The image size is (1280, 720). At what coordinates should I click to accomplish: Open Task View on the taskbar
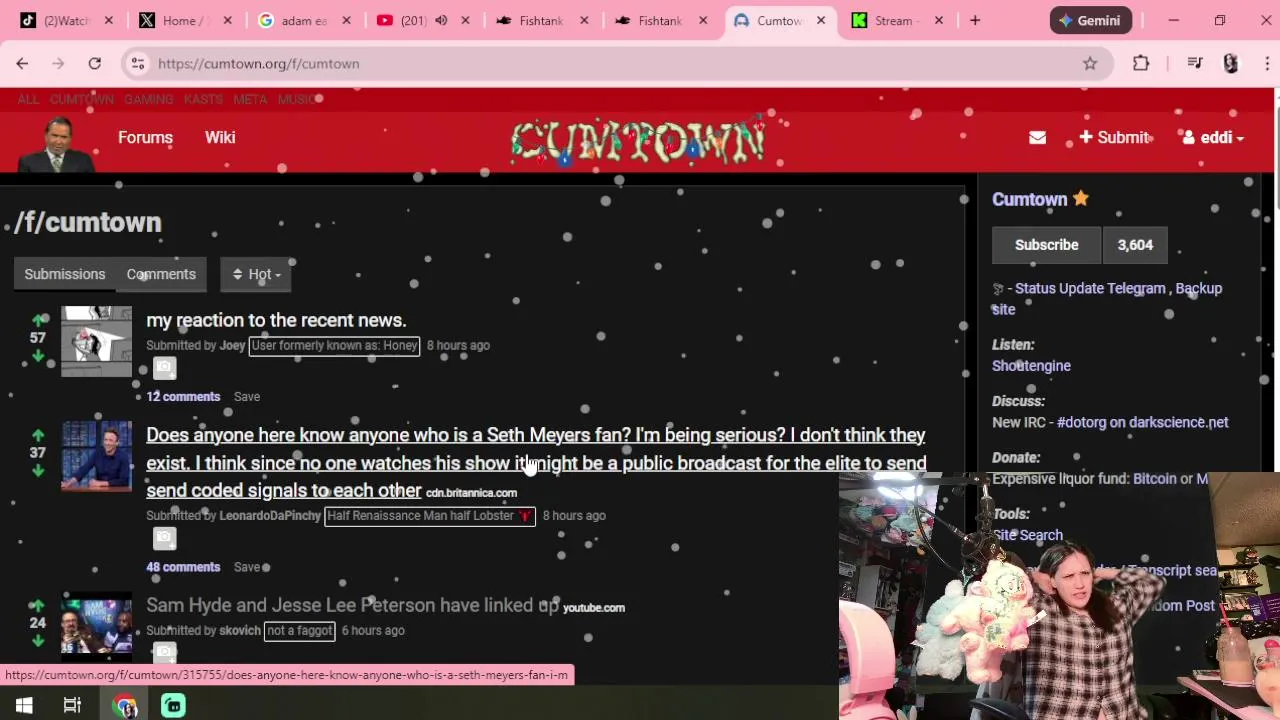click(x=72, y=705)
